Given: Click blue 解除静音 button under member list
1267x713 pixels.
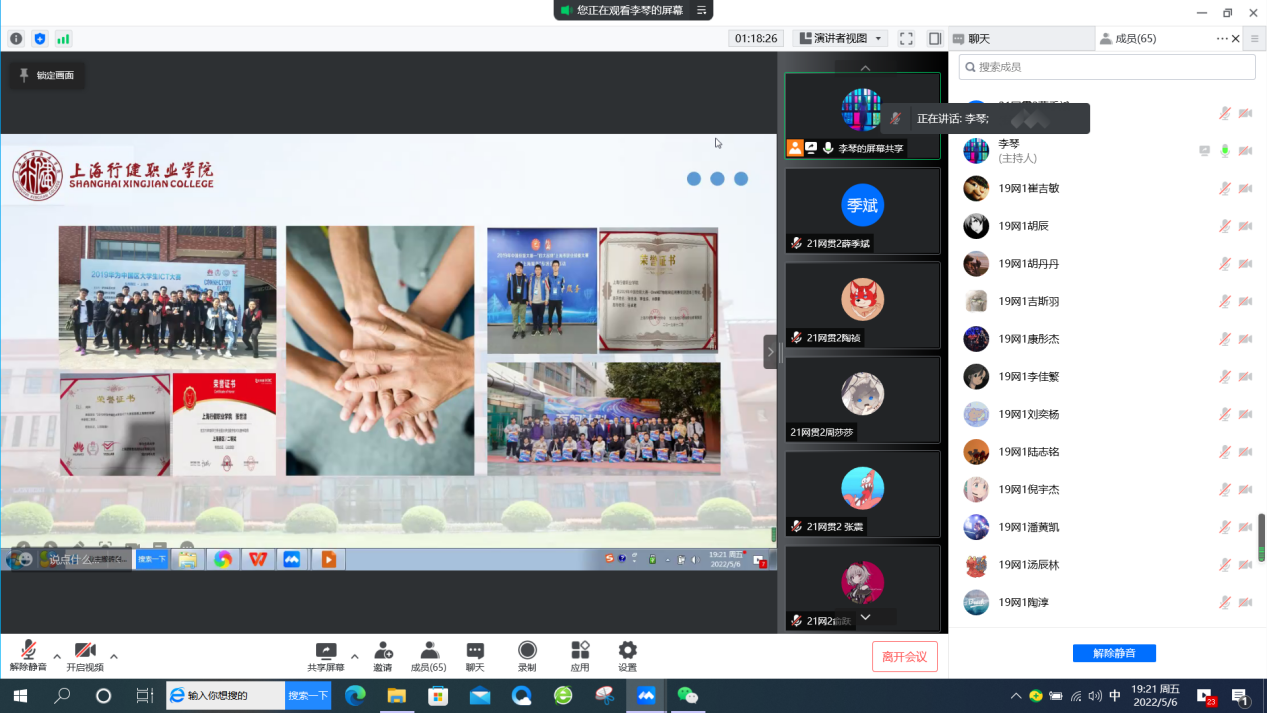Looking at the screenshot, I should (x=1114, y=653).
